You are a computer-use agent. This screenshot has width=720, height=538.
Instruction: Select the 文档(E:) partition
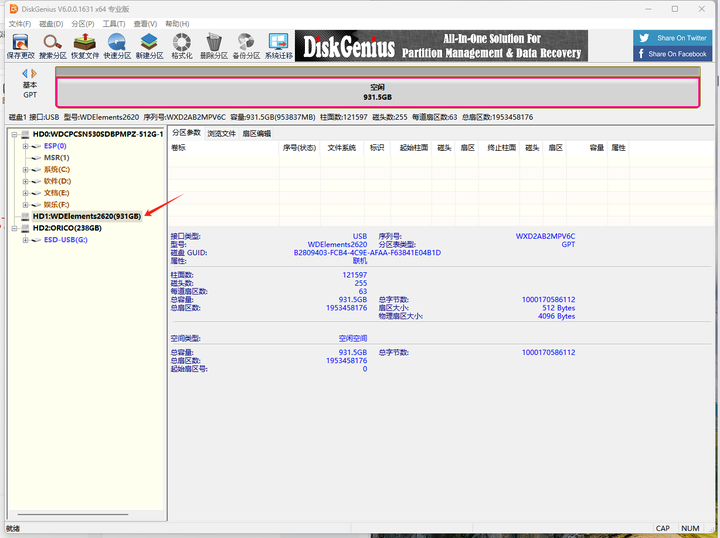[56, 193]
